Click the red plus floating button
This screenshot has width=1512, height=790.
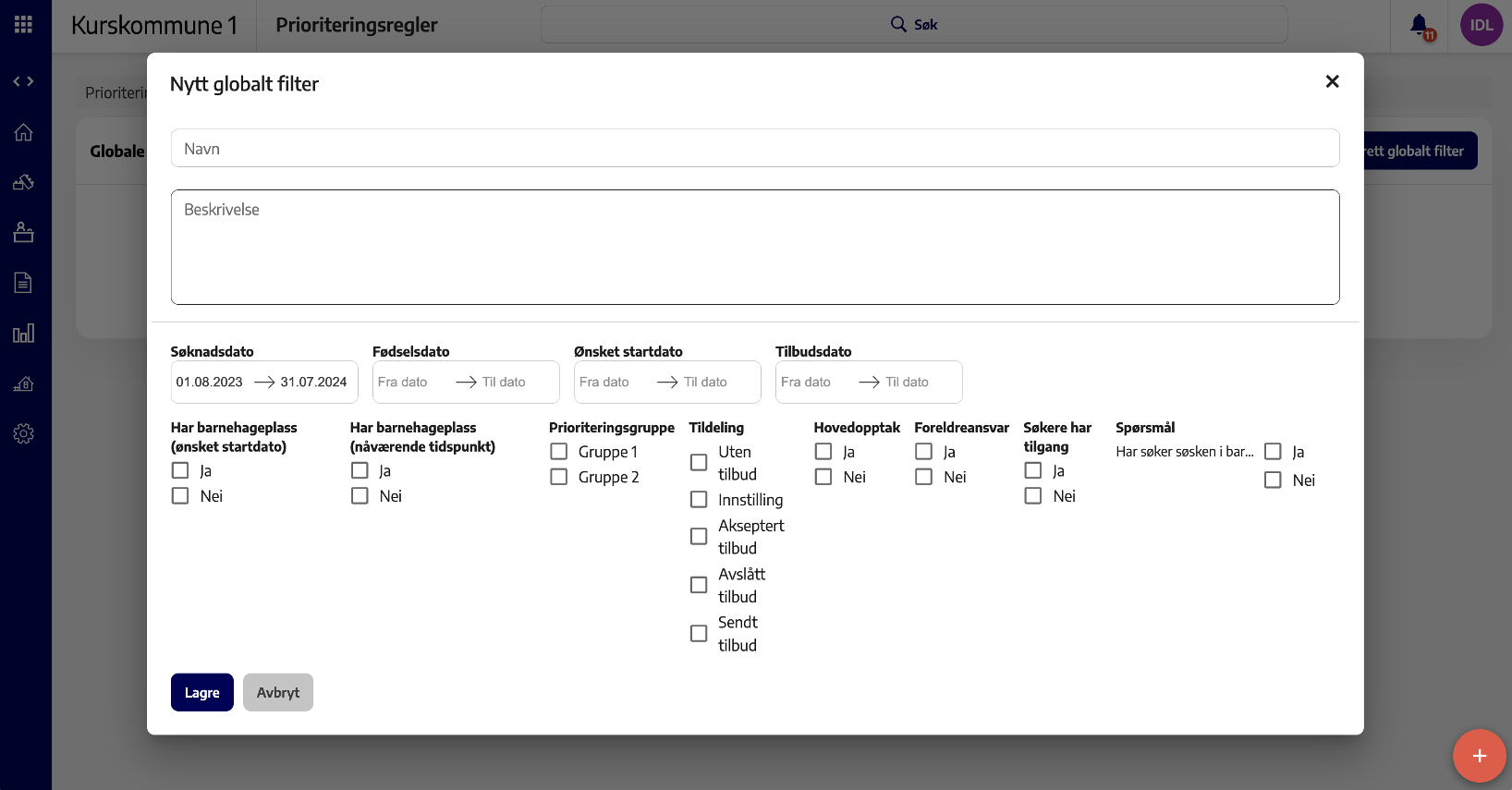(1479, 756)
